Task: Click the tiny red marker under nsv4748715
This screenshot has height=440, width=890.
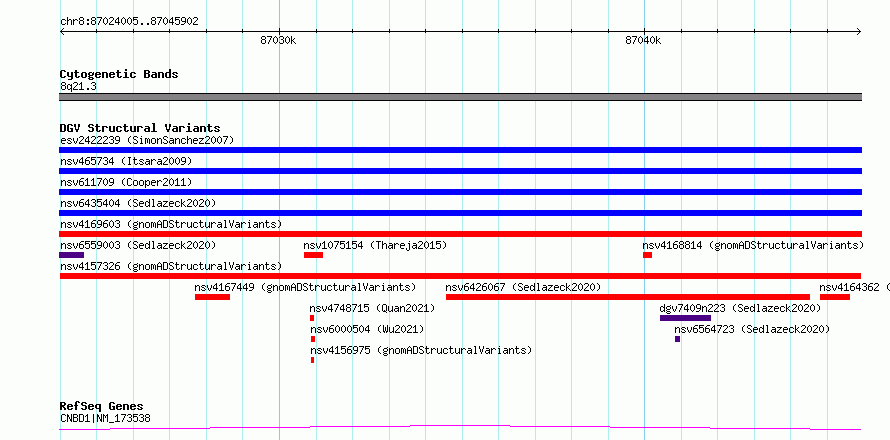Action: click(312, 318)
